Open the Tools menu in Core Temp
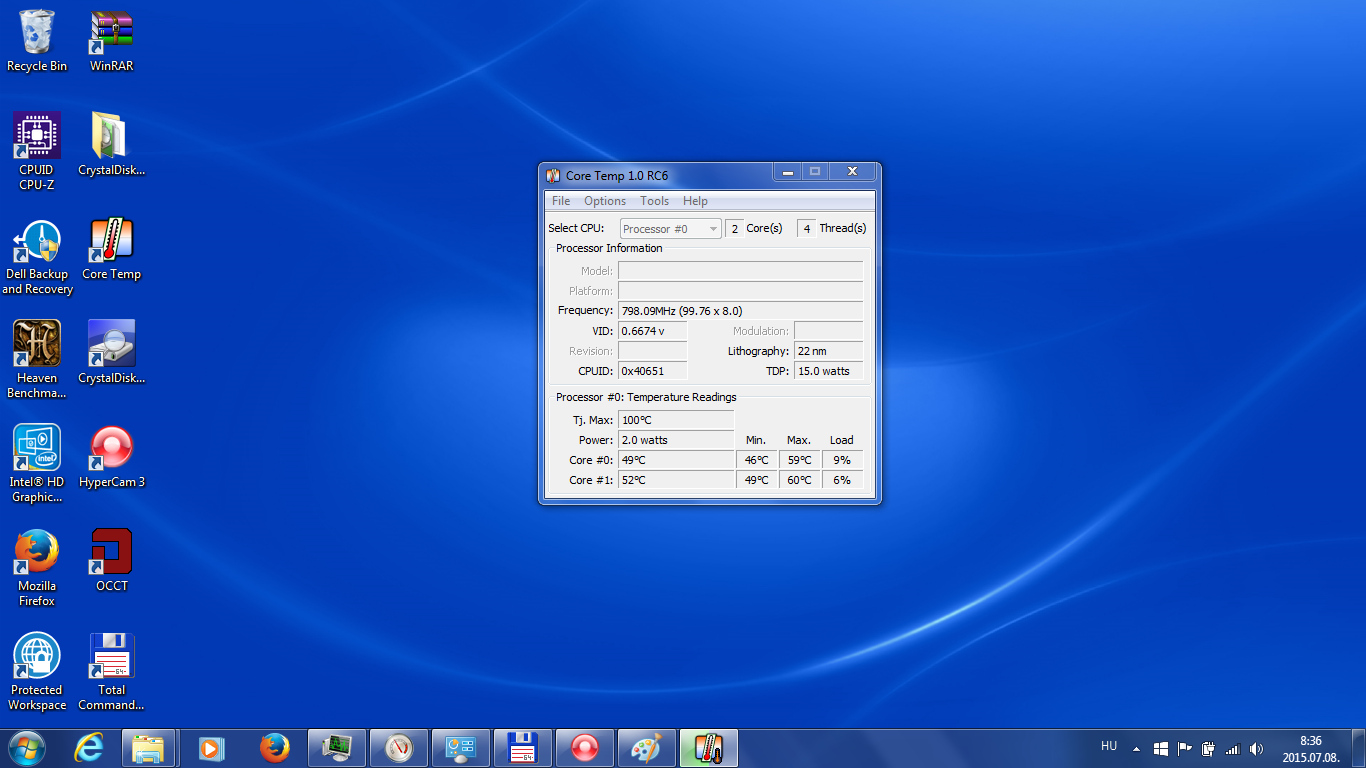This screenshot has height=768, width=1366. (x=654, y=201)
